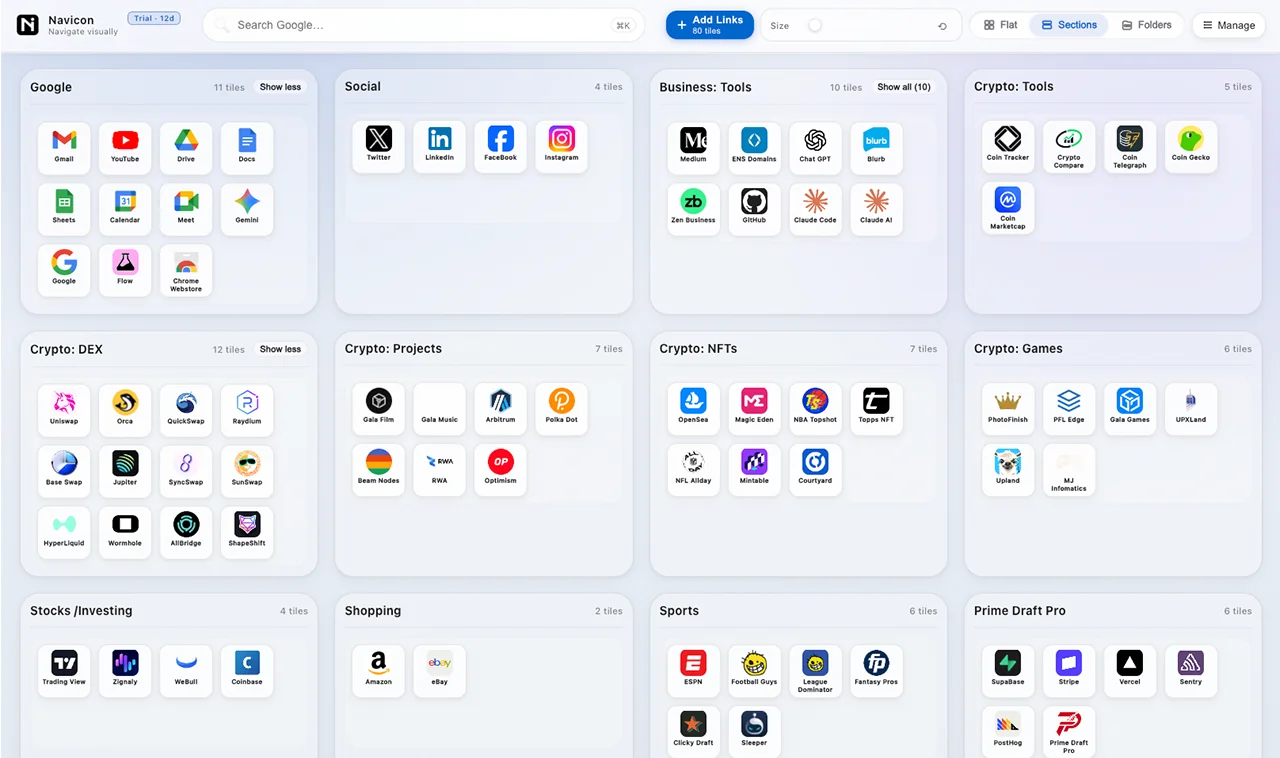The width and height of the screenshot is (1280, 758).
Task: Launch the Jupiter DEX tile
Action: tap(125, 472)
